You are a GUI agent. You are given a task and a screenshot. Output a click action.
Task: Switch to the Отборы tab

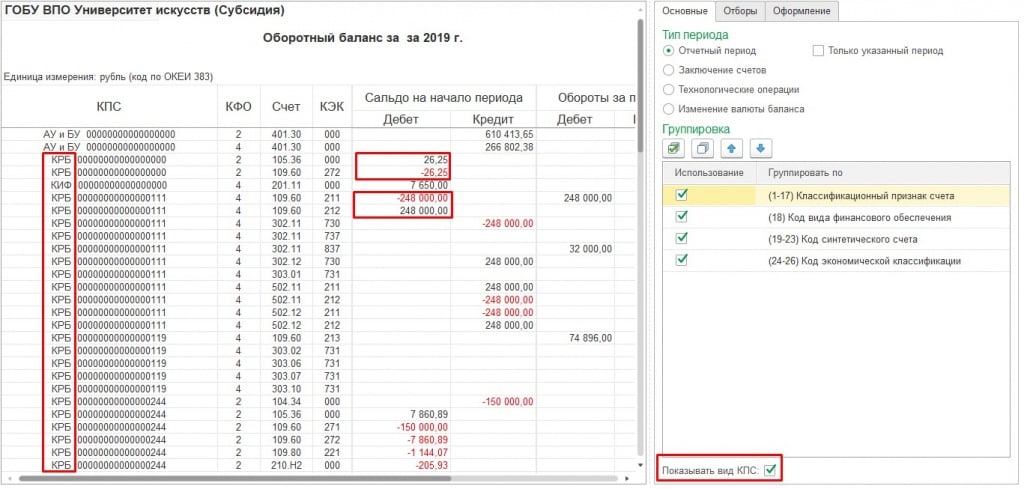coord(739,11)
